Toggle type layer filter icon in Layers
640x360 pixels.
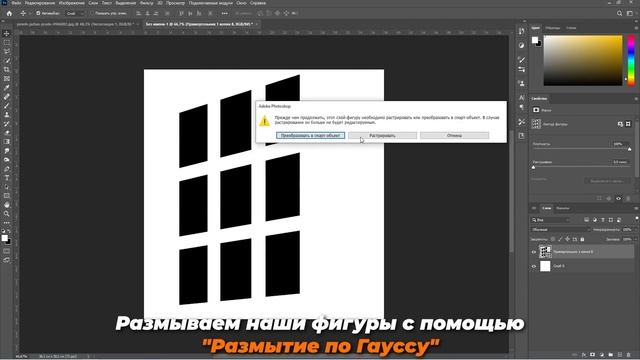tap(603, 220)
